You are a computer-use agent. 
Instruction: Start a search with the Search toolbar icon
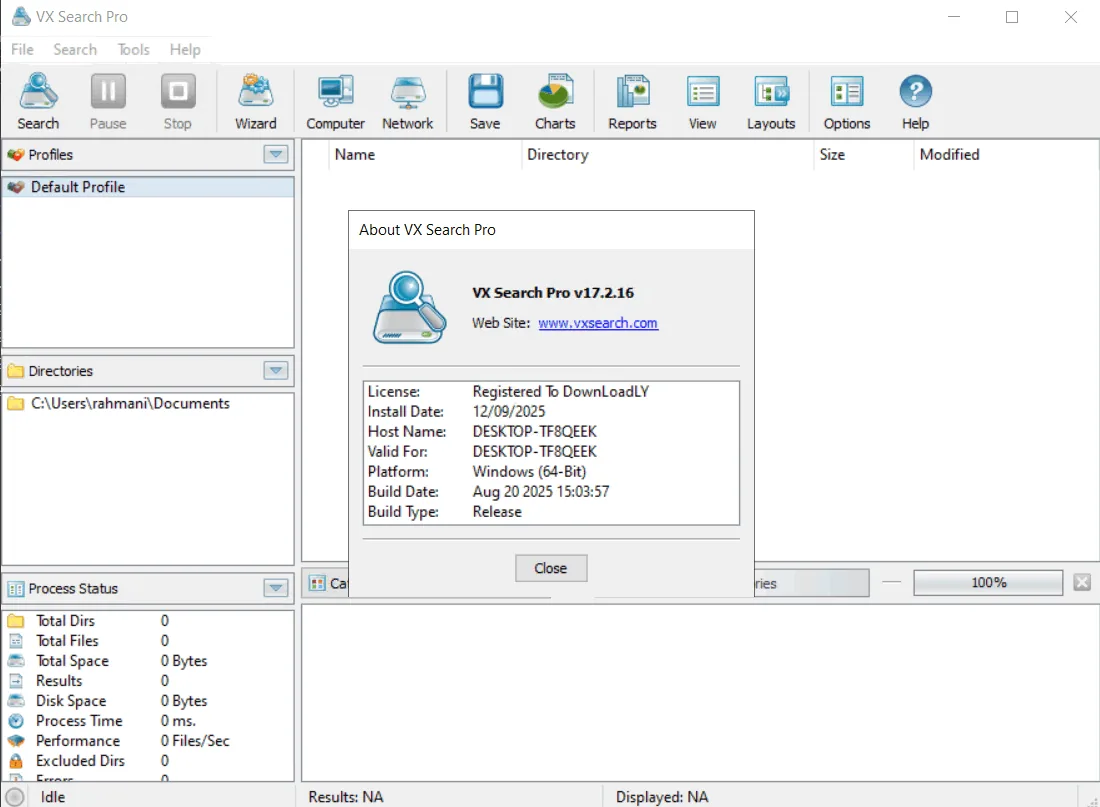tap(39, 102)
